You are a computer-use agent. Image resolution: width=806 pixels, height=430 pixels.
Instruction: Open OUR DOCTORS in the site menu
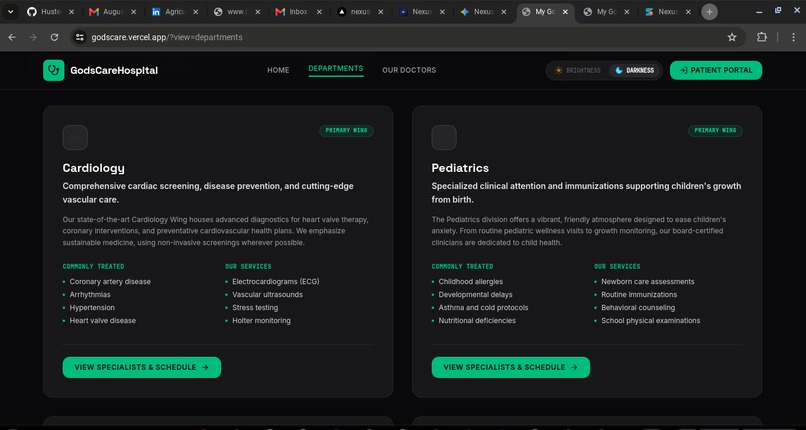[x=409, y=70]
